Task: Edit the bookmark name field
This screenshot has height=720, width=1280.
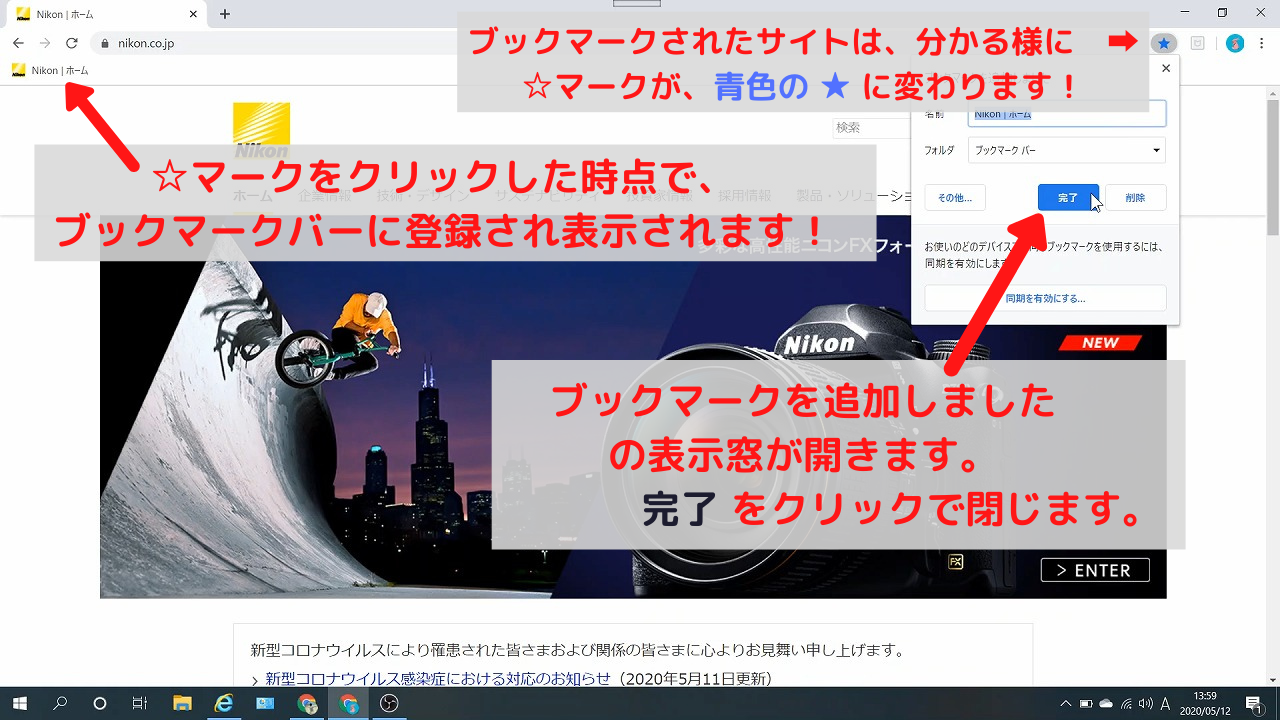Action: (1067, 114)
